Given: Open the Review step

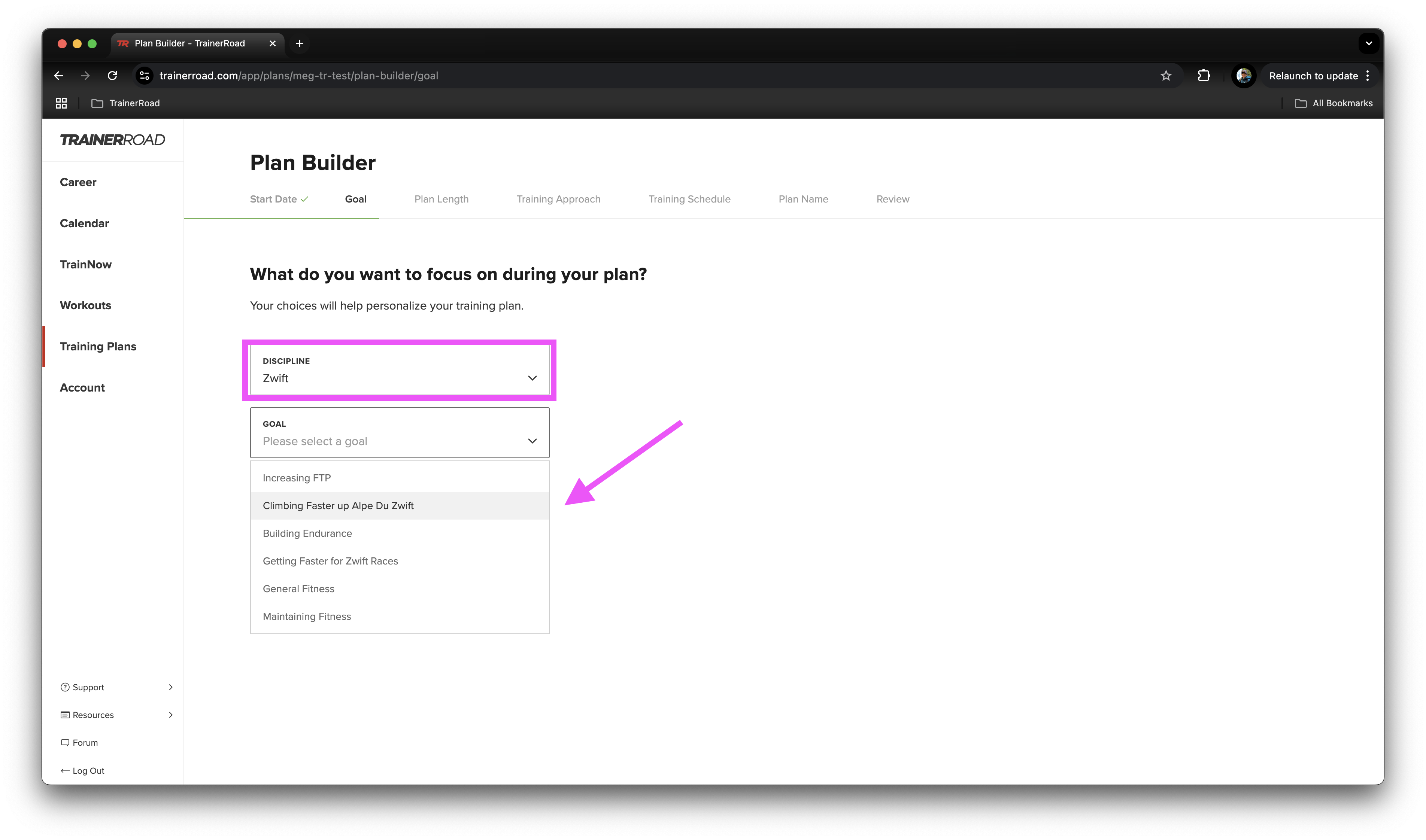Looking at the screenshot, I should coord(893,199).
